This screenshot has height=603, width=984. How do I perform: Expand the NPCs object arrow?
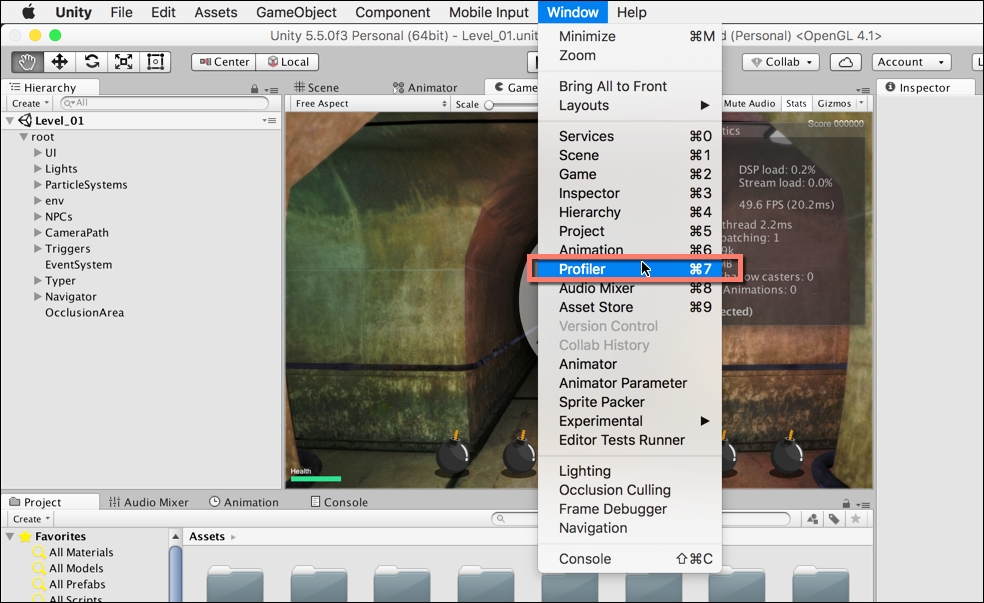point(38,216)
